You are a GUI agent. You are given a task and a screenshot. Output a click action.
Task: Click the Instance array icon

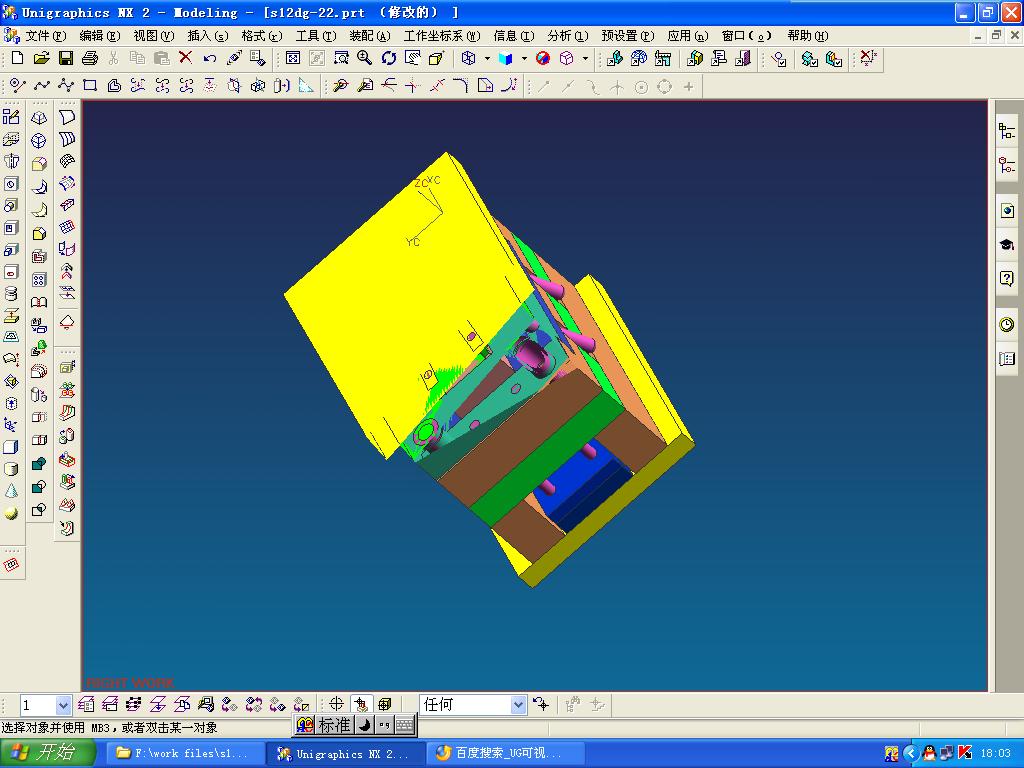(x=39, y=280)
